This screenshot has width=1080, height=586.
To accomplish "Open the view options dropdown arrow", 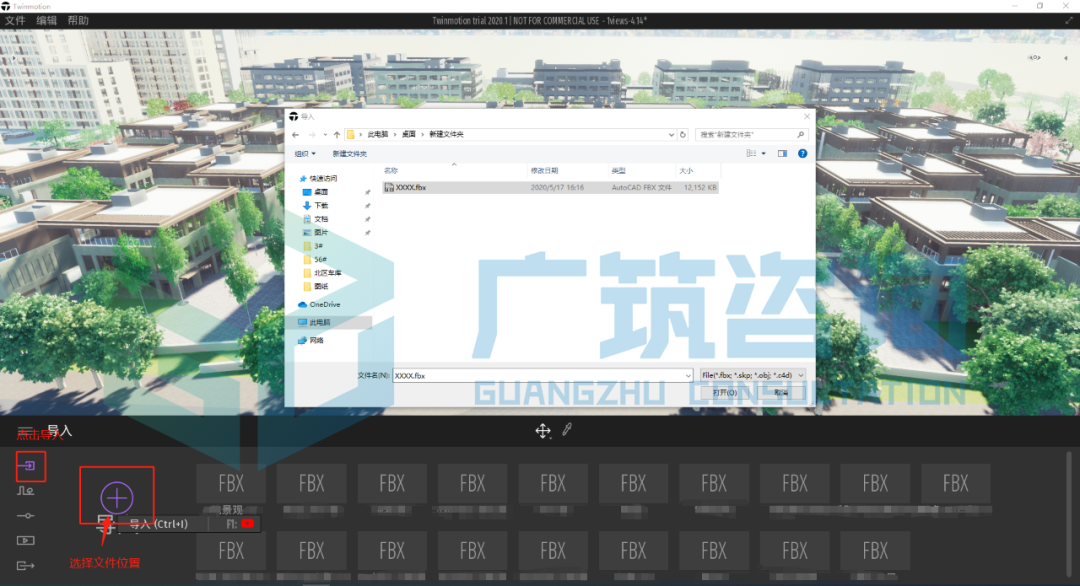I will [x=763, y=154].
